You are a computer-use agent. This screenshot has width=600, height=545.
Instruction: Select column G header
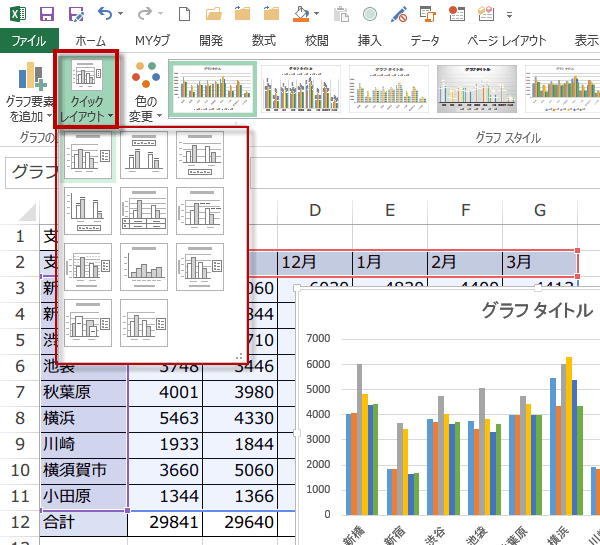[x=540, y=210]
